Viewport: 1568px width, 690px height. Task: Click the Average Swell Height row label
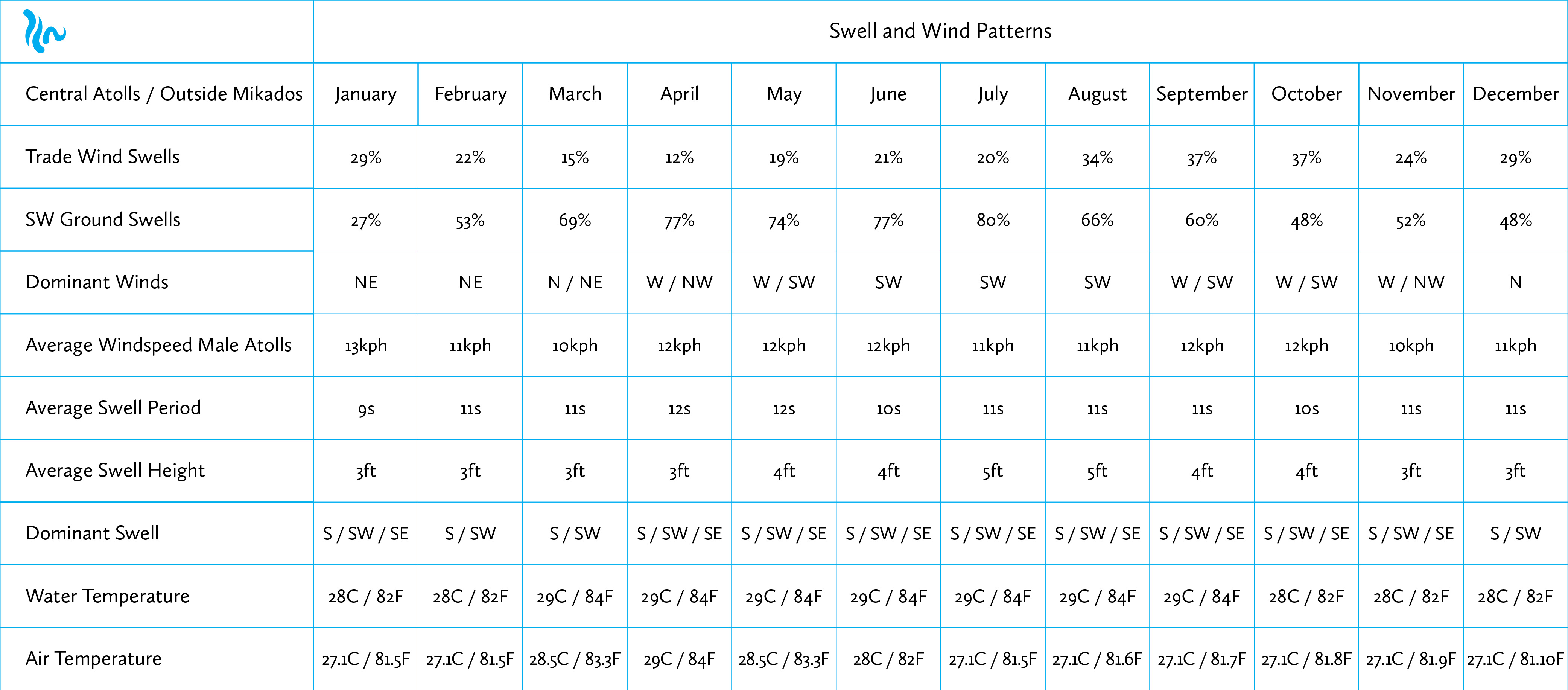(115, 470)
